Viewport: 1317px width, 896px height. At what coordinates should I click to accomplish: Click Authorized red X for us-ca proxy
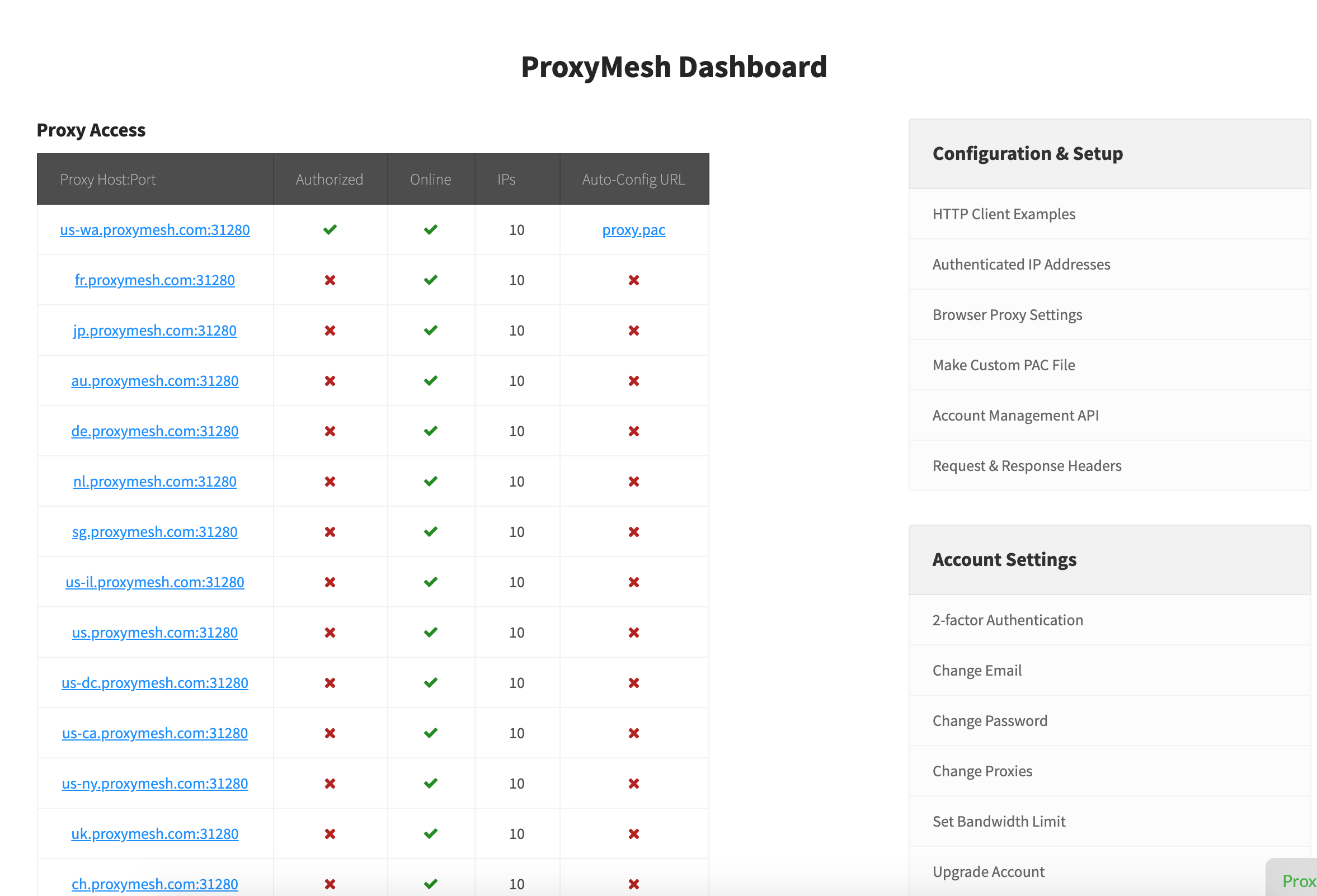pyautogui.click(x=330, y=734)
